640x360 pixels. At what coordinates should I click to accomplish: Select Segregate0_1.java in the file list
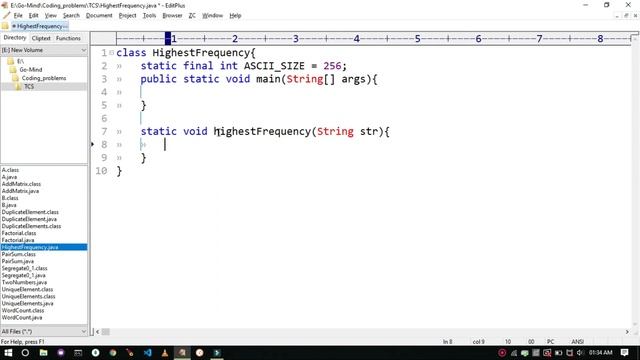pyautogui.click(x=24, y=276)
